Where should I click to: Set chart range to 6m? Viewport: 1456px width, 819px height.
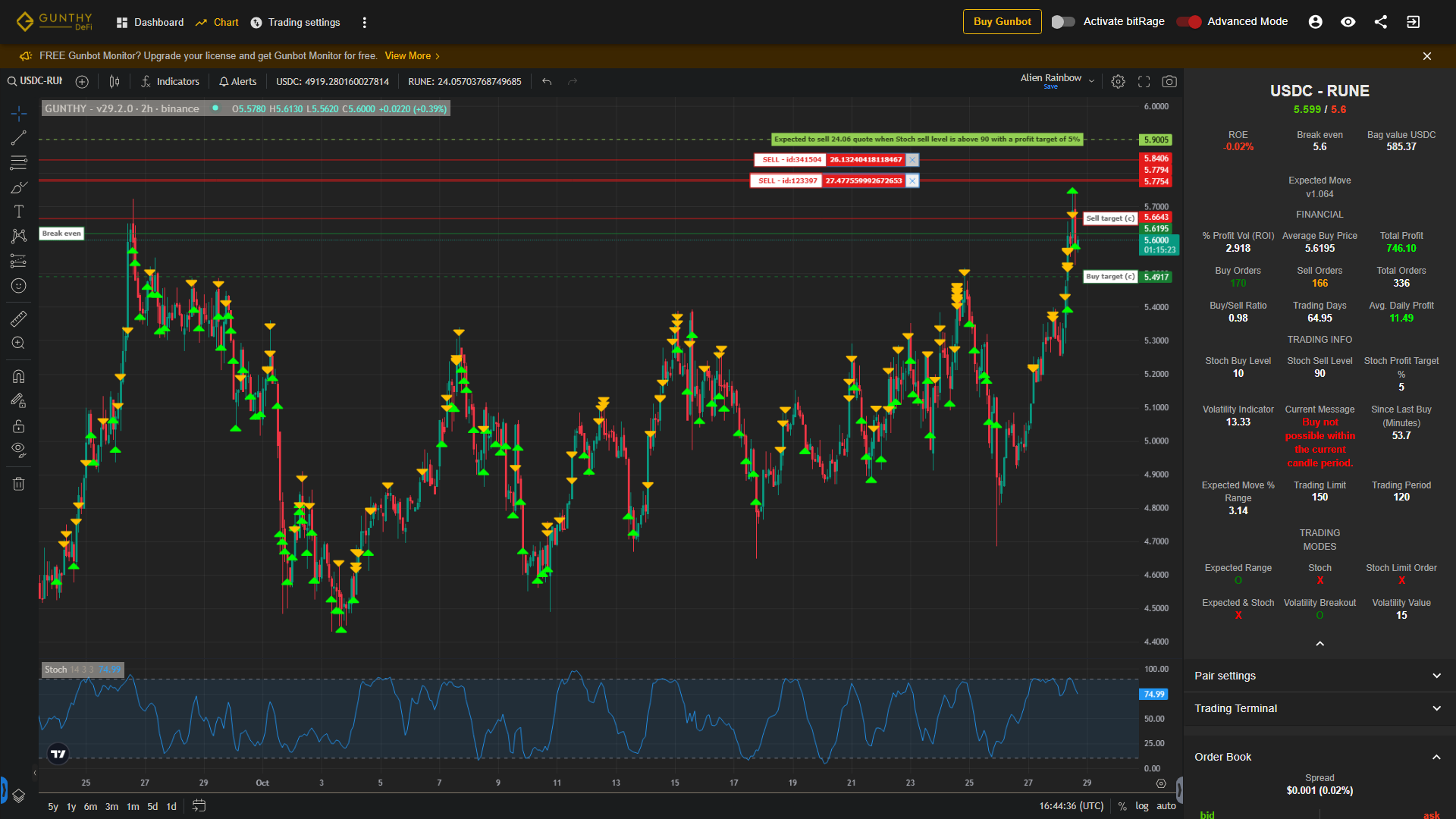tap(90, 807)
